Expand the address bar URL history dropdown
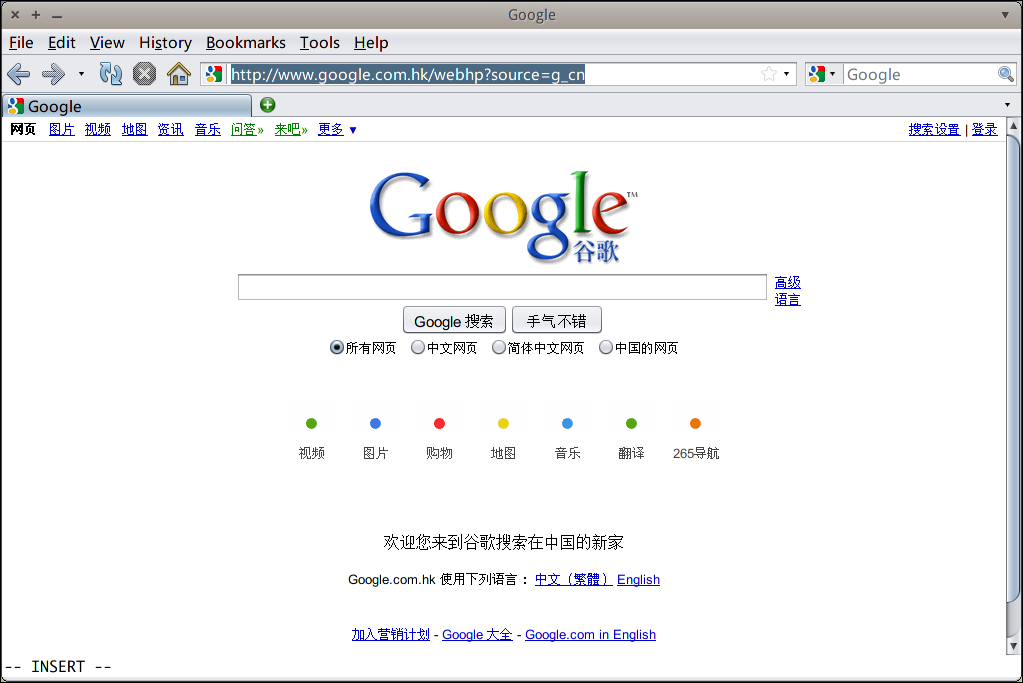The width and height of the screenshot is (1023, 683). tap(786, 74)
